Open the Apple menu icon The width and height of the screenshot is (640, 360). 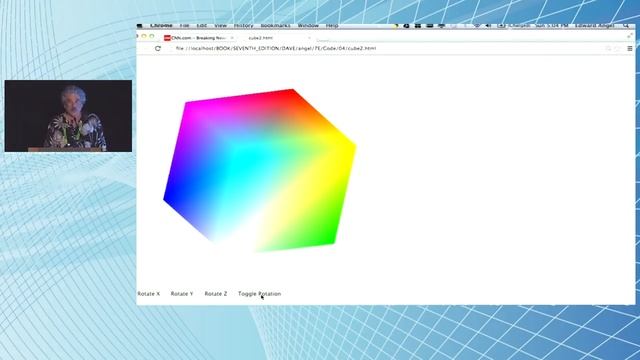(140, 25)
